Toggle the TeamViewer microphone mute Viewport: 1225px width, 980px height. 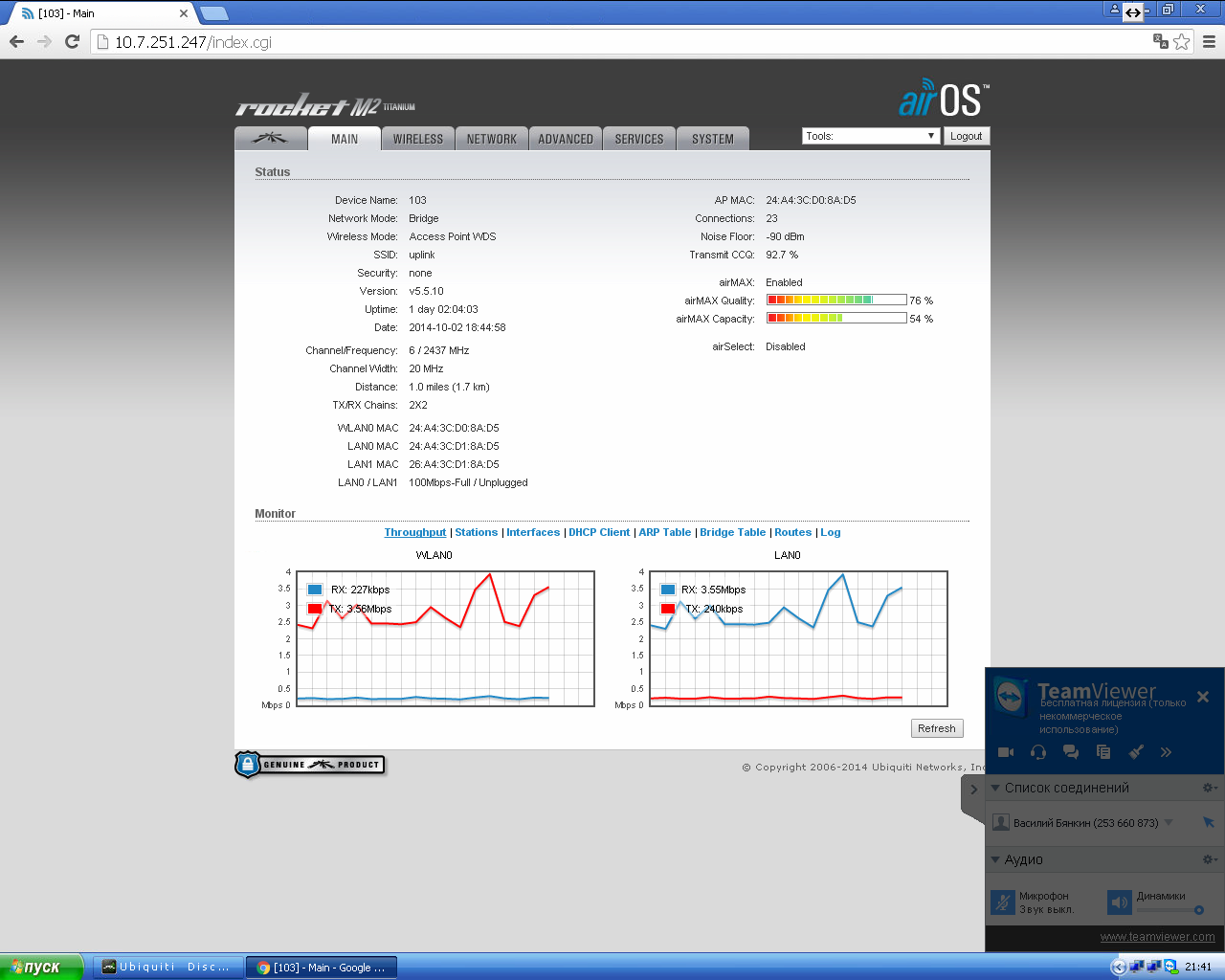pos(1003,902)
